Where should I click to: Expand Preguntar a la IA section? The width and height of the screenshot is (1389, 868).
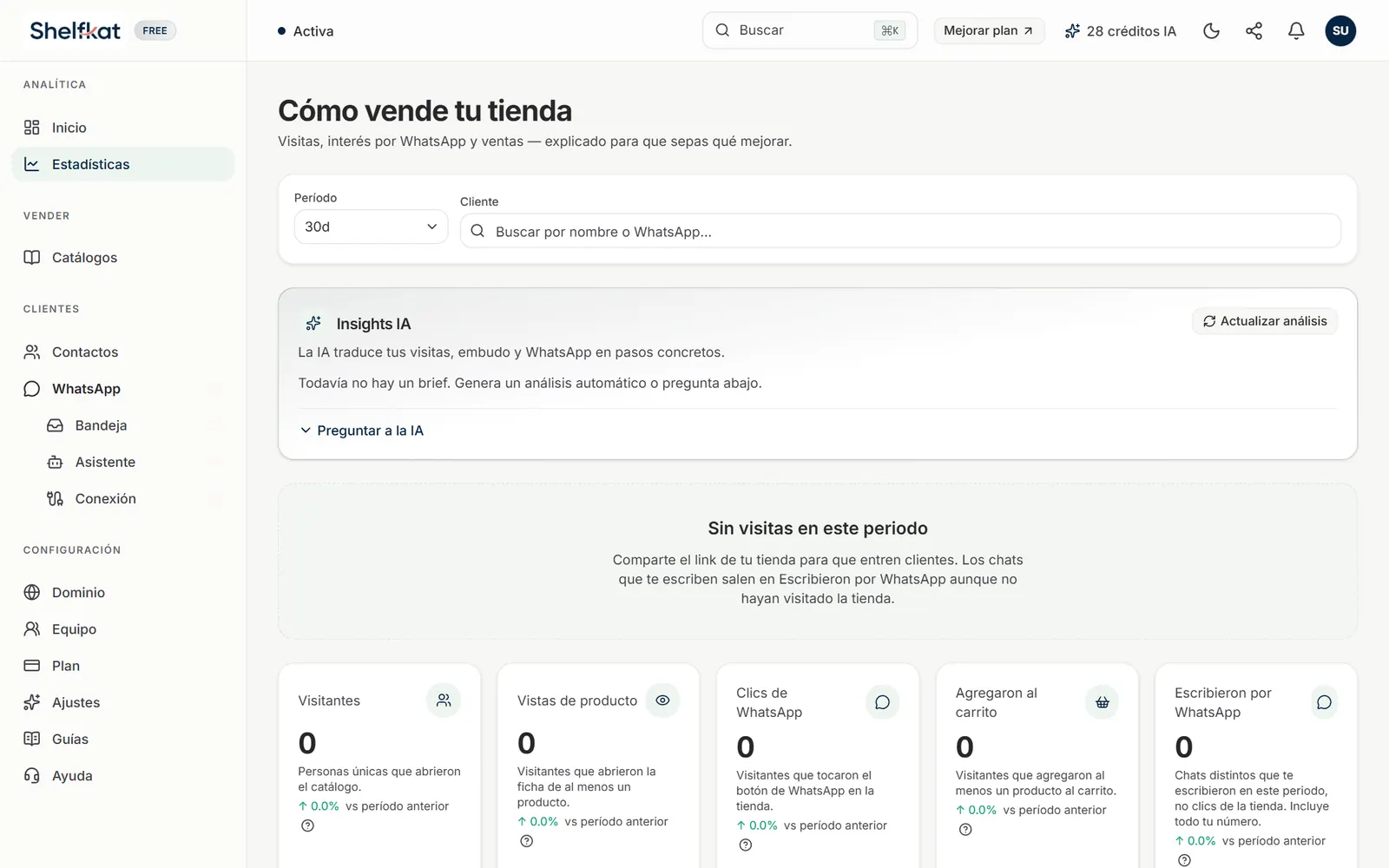click(x=362, y=431)
